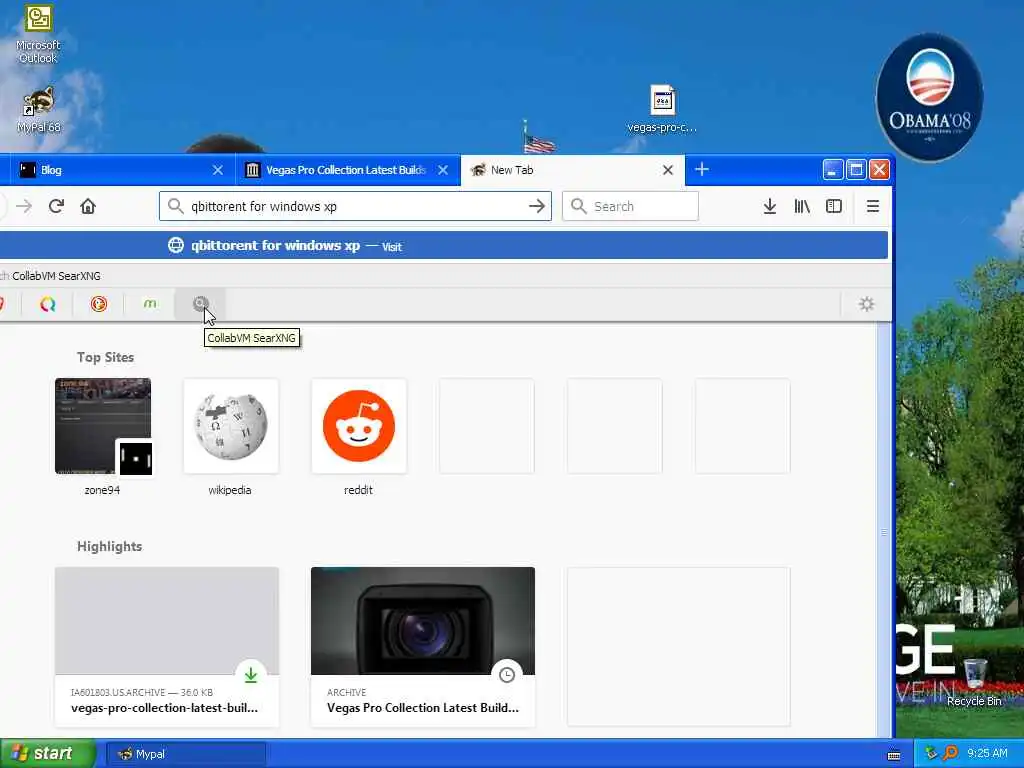The width and height of the screenshot is (1024, 768).
Task: Open Microsoft Outlook desktop icon
Action: (38, 33)
